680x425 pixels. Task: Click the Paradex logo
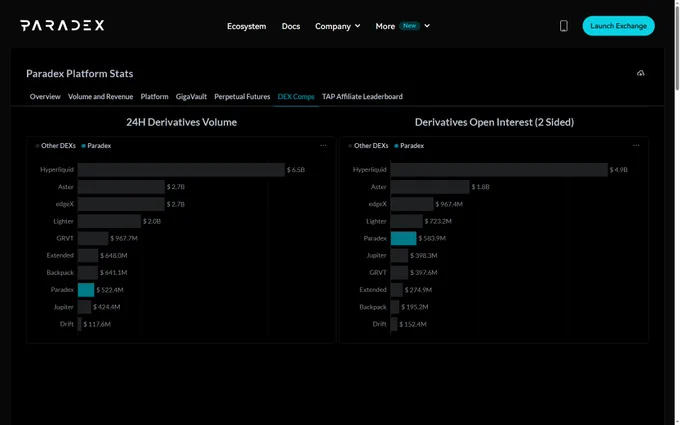(62, 26)
